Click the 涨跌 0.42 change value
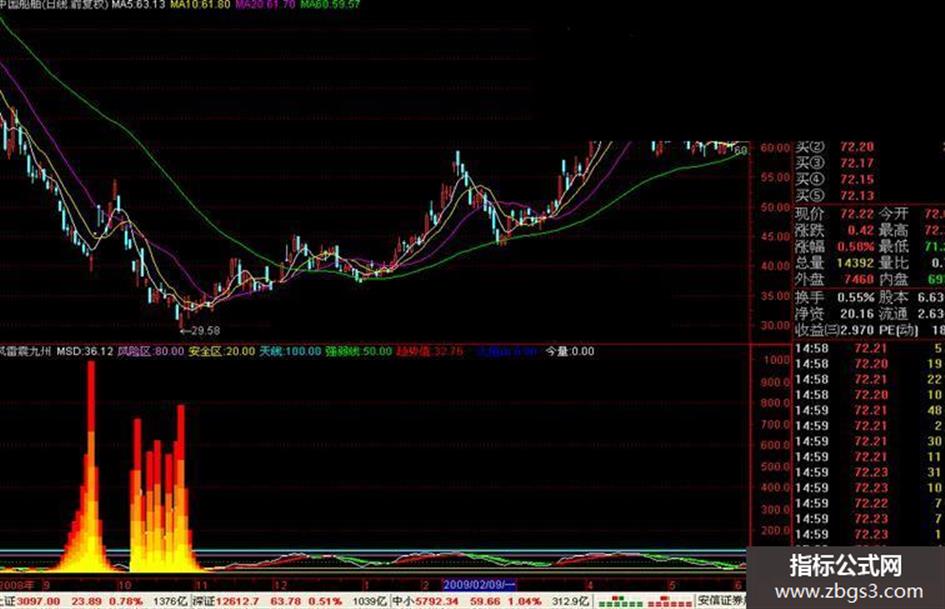Screen dimensions: 945x609 coord(860,230)
